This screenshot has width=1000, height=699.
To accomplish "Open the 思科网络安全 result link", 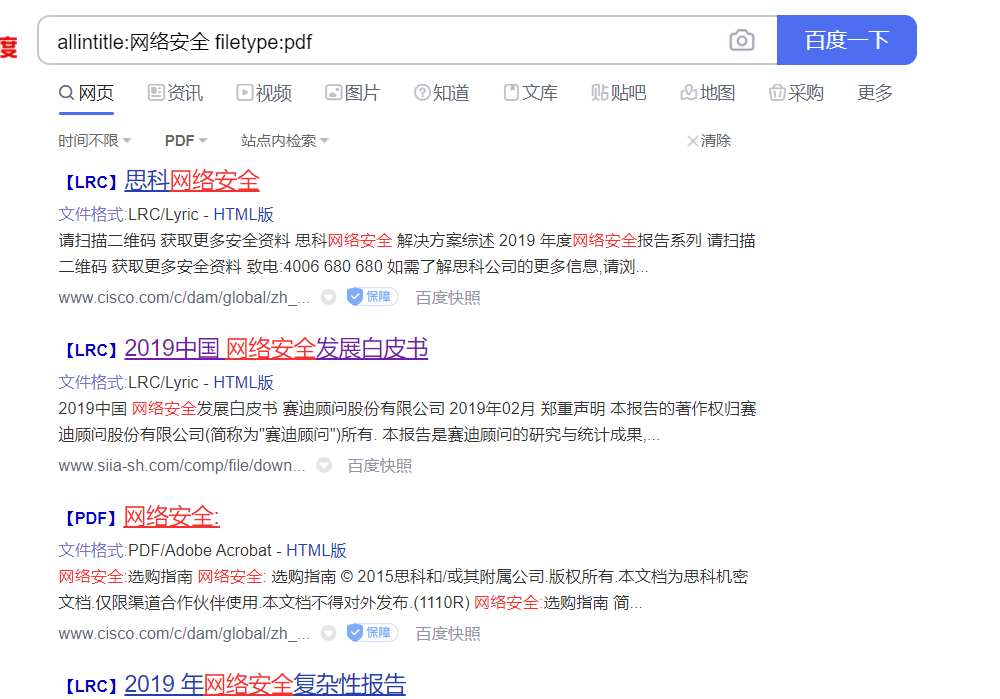I will (191, 180).
